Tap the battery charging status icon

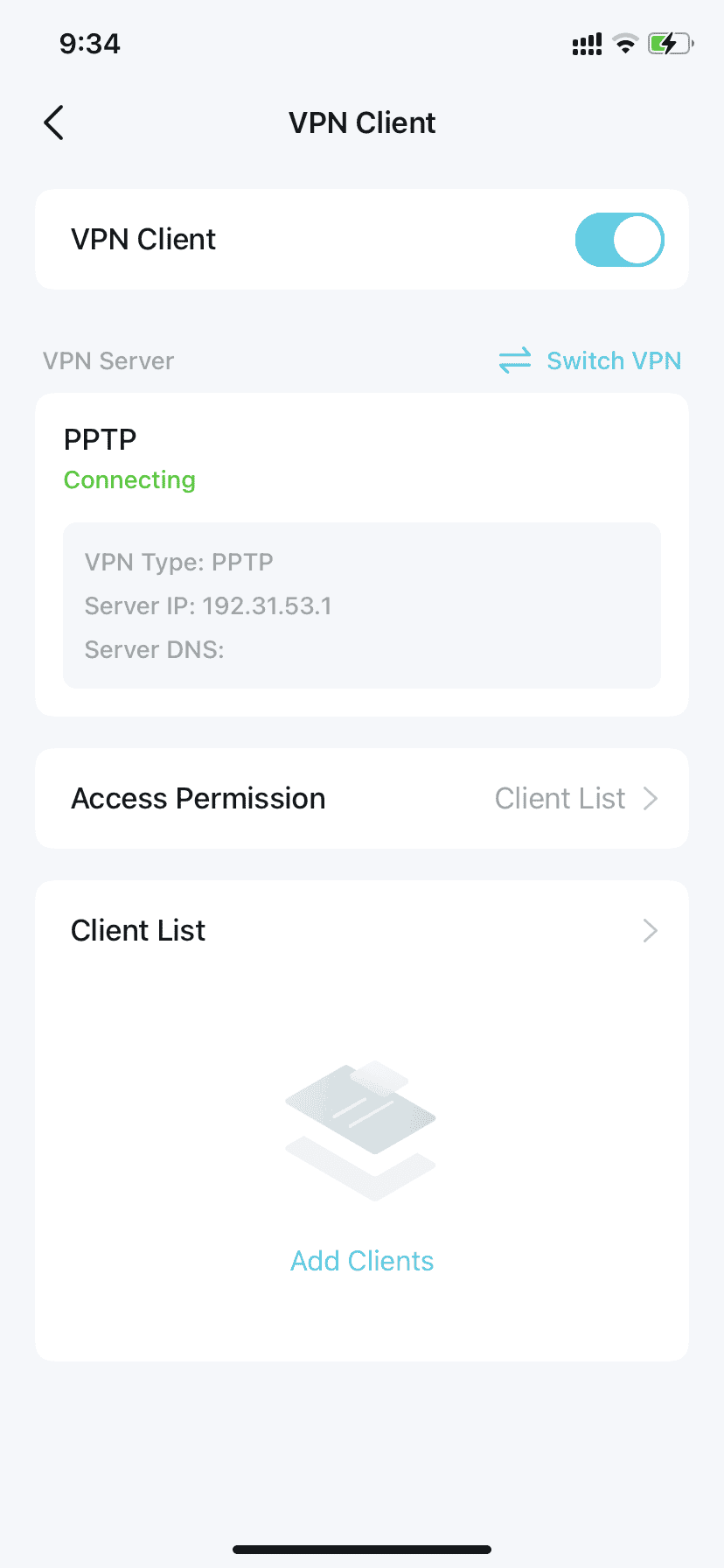671,44
